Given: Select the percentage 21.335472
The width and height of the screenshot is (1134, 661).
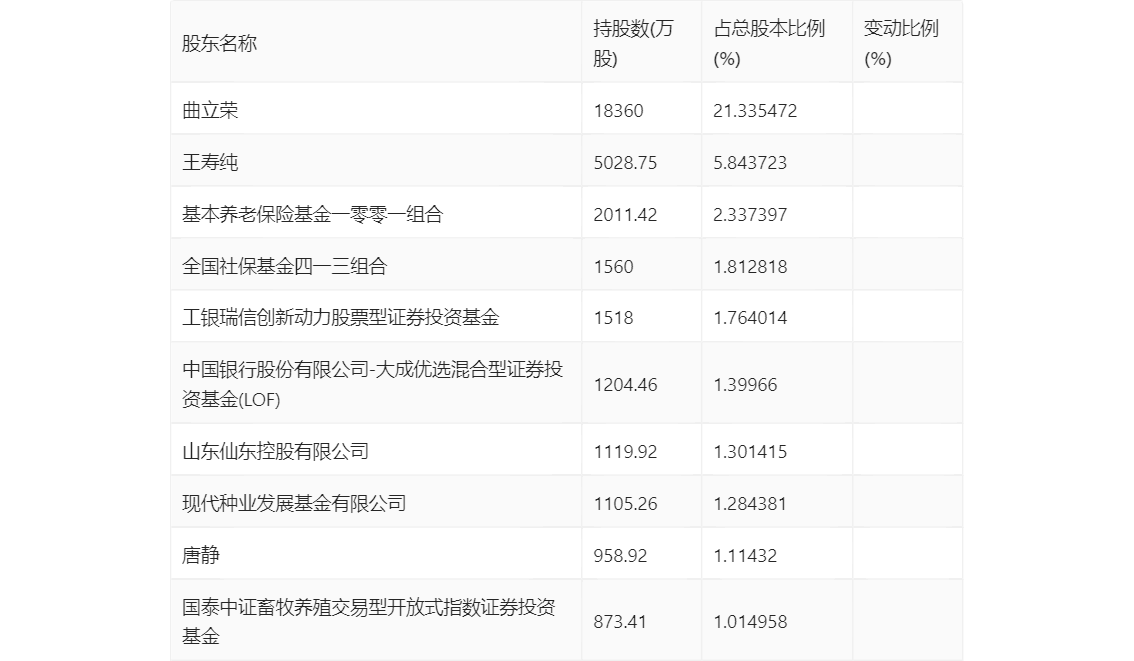Looking at the screenshot, I should coord(755,111).
